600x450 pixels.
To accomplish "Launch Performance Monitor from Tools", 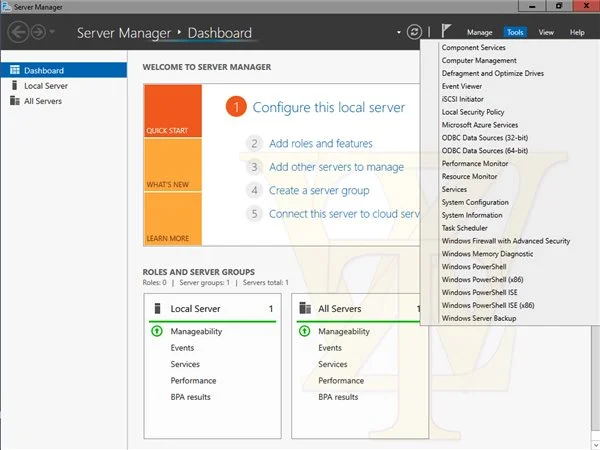I will (x=475, y=163).
